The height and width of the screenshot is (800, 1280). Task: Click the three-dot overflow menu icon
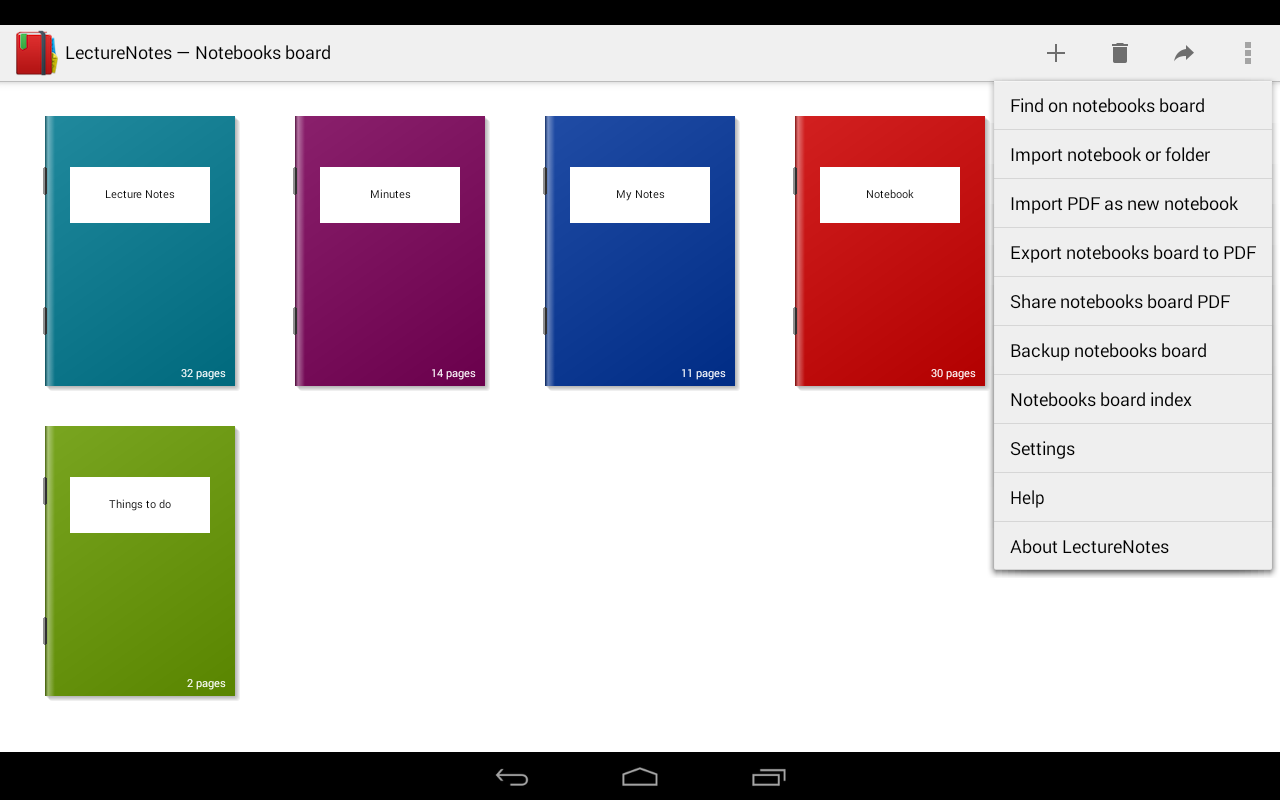[x=1247, y=52]
